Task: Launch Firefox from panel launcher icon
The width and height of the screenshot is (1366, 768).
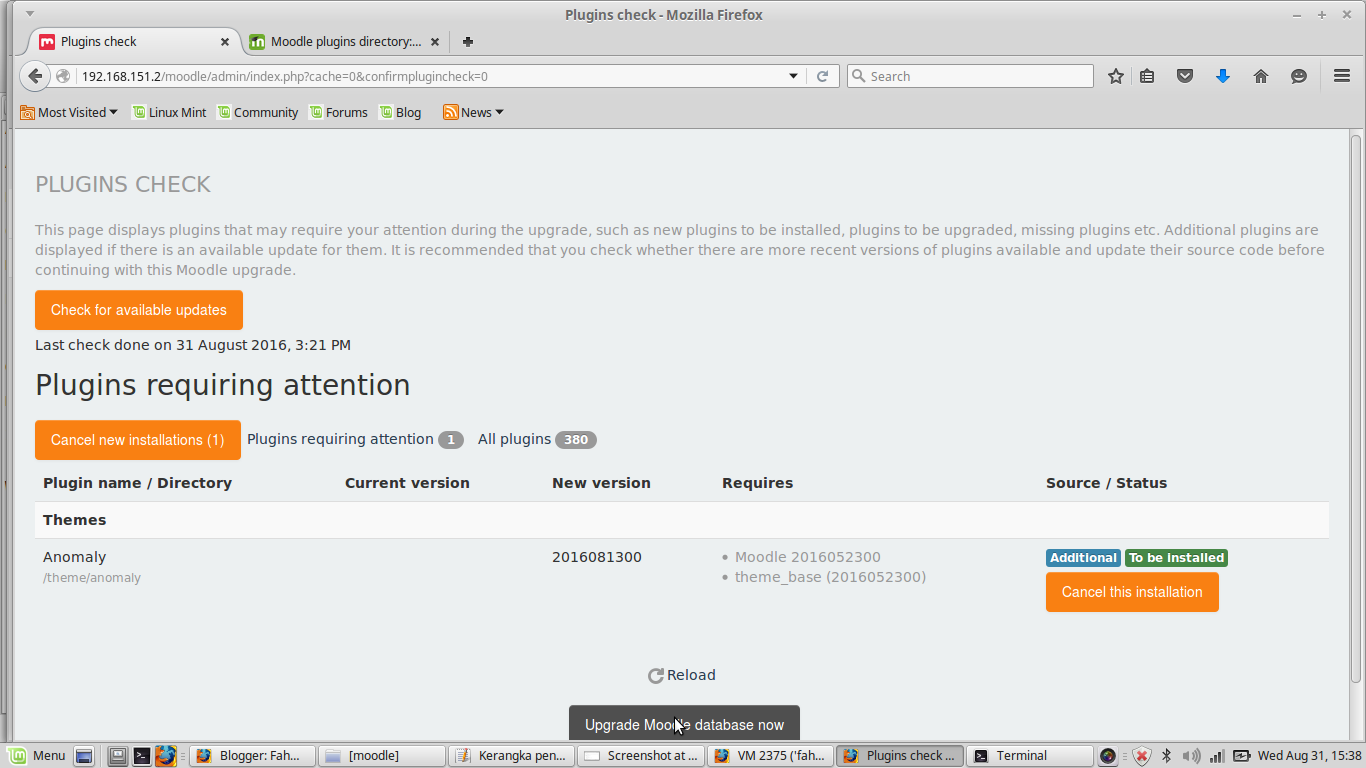Action: tap(165, 756)
